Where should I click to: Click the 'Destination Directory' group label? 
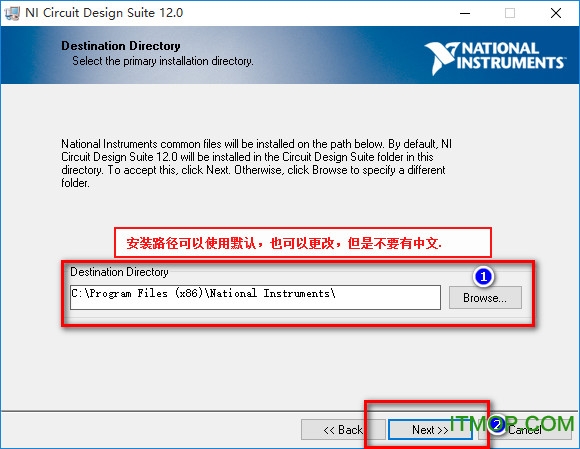click(x=119, y=272)
